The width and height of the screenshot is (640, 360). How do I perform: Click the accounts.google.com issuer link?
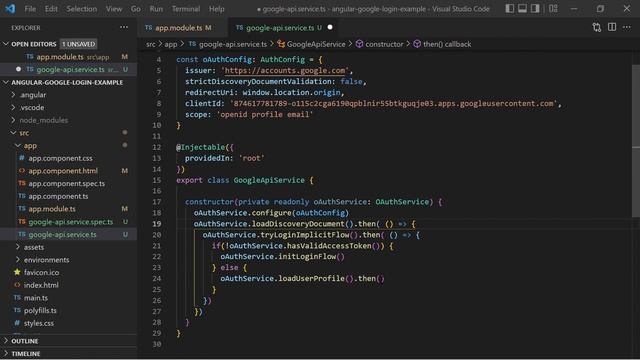(284, 70)
